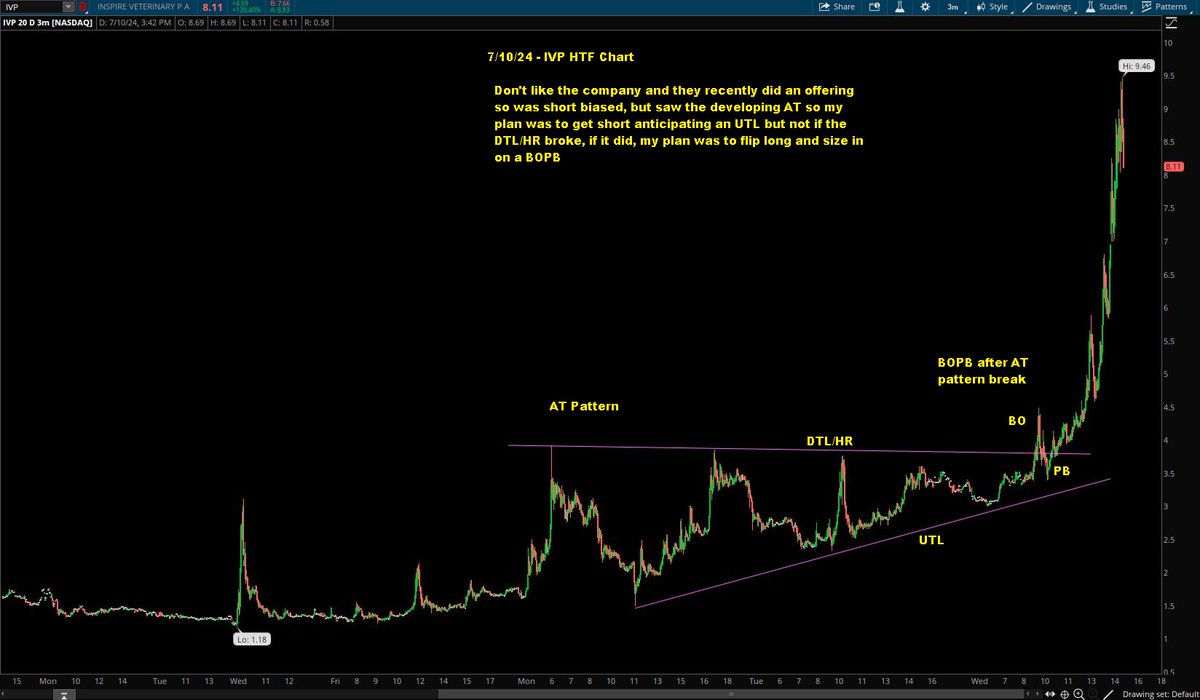Click the crosshair icon in bottom toolbar
This screenshot has height=700, width=1200.
[x=1065, y=694]
